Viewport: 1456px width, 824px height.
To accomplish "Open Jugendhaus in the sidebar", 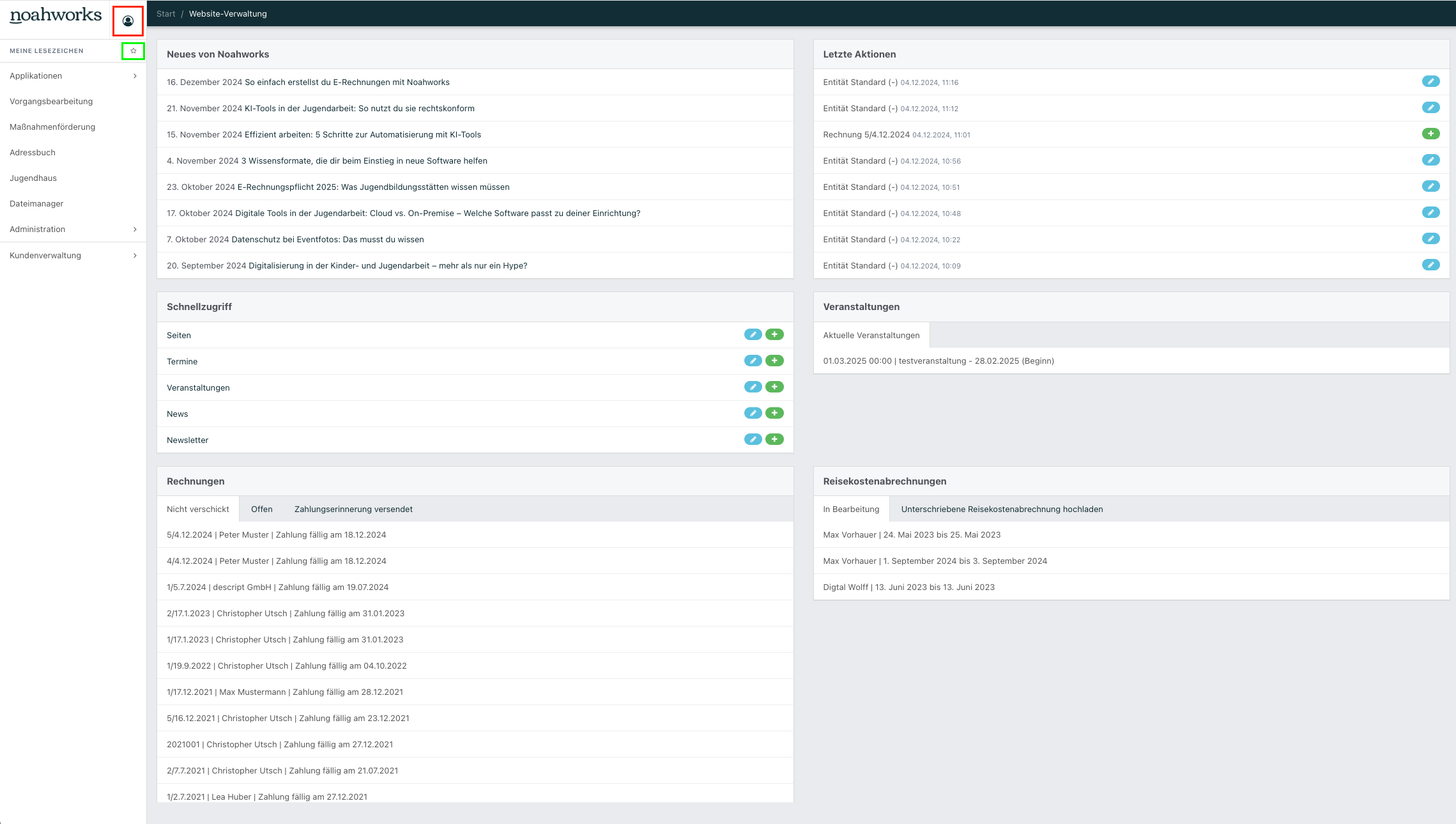I will coord(33,178).
